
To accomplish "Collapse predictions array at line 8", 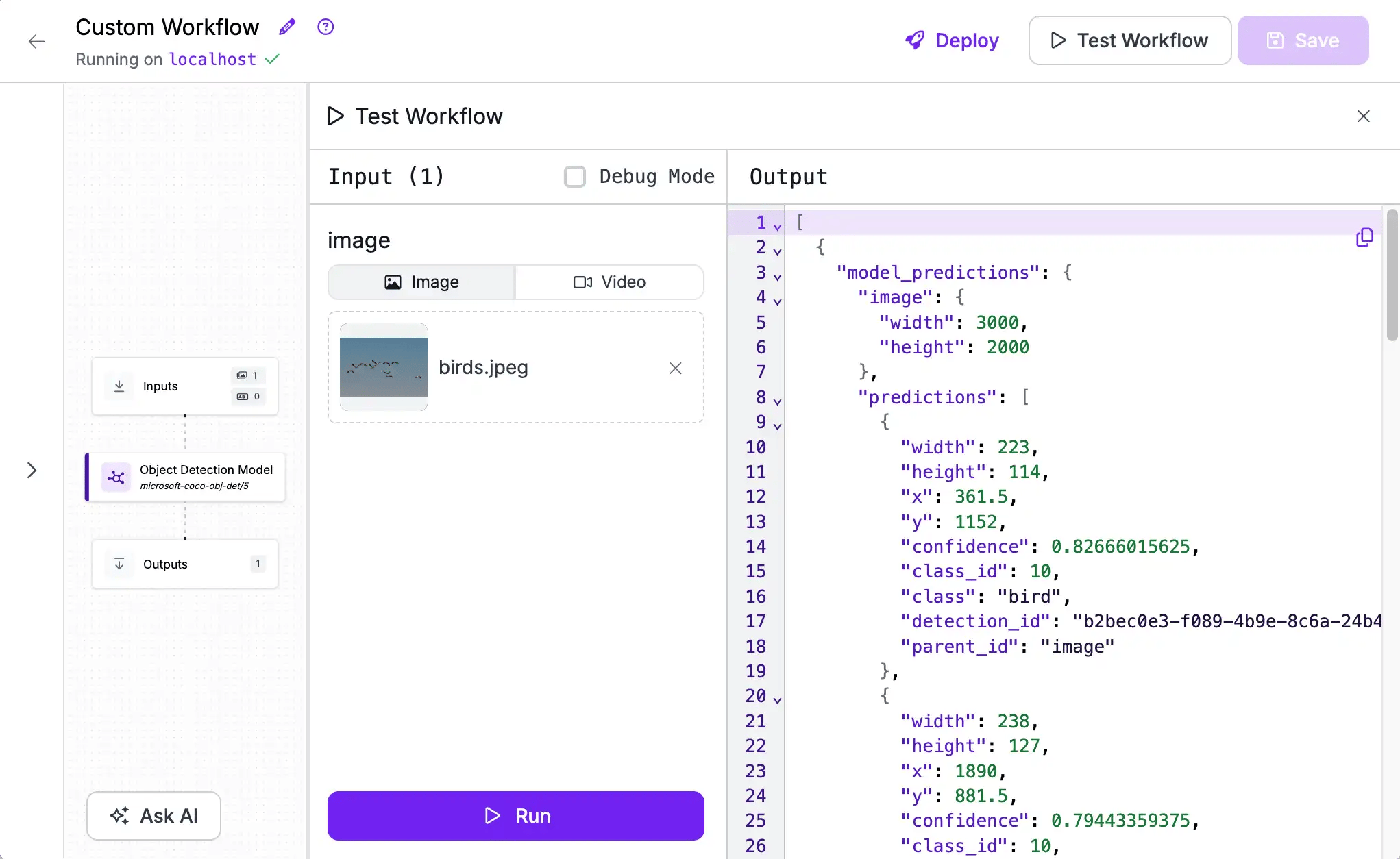I will [777, 401].
